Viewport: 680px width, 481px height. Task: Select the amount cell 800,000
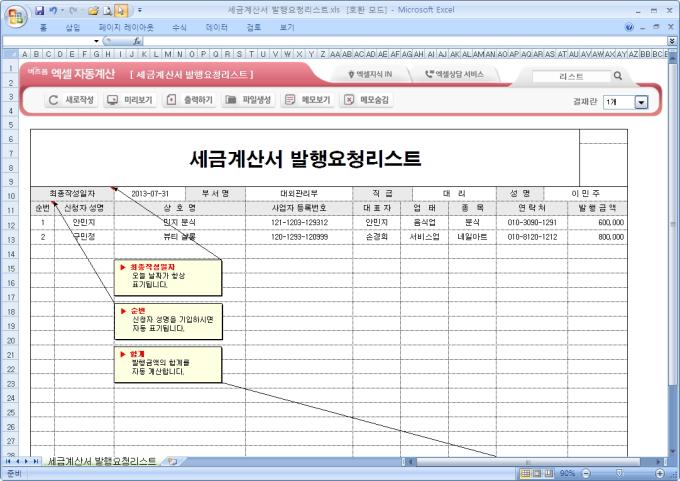[x=597, y=237]
